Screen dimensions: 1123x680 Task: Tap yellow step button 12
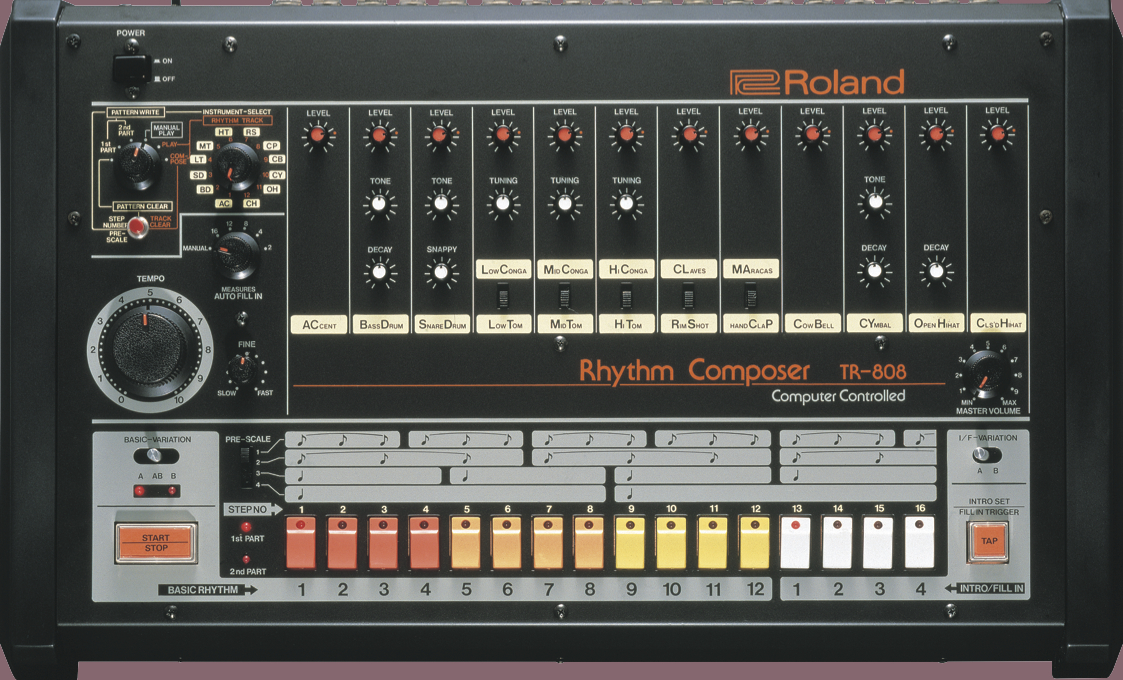[754, 543]
